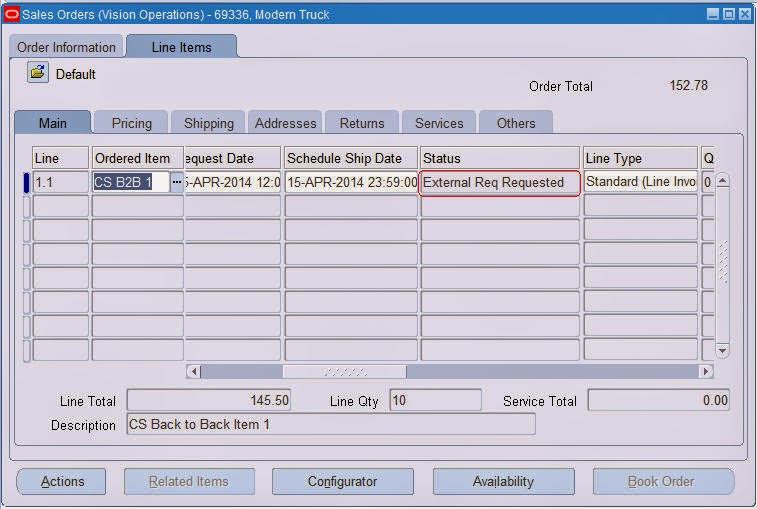Switch to the Order Information tab
757x509 pixels.
coord(66,47)
